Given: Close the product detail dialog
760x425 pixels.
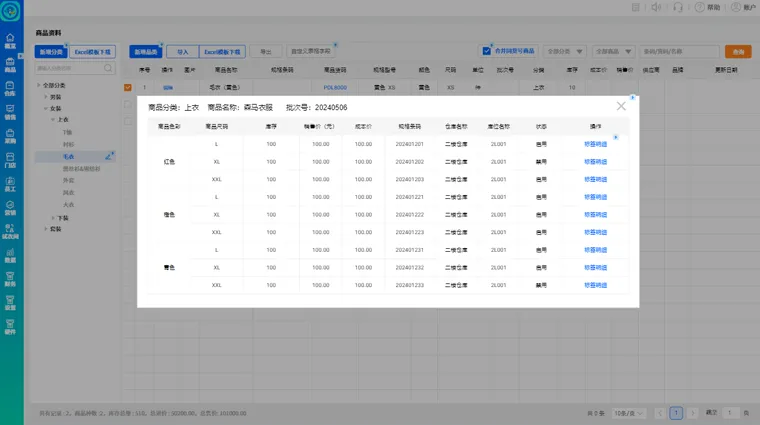Looking at the screenshot, I should pyautogui.click(x=621, y=106).
